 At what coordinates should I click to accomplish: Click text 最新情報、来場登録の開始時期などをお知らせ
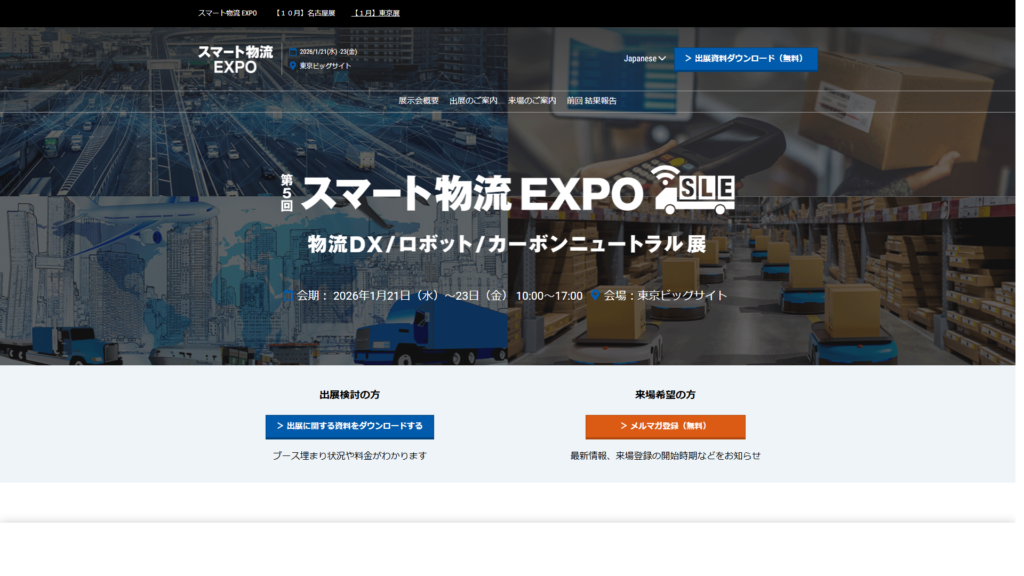[665, 456]
